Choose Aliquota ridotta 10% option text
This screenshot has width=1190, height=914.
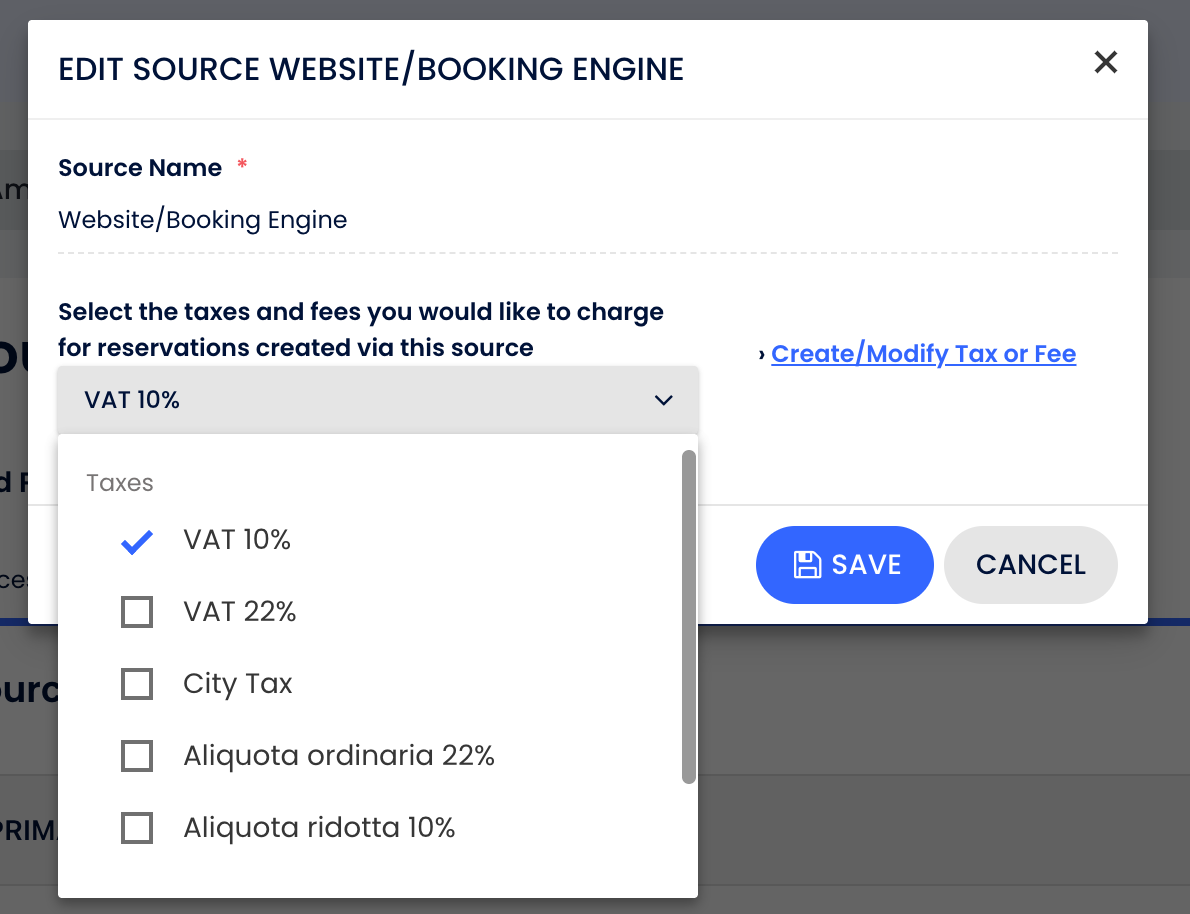click(319, 828)
